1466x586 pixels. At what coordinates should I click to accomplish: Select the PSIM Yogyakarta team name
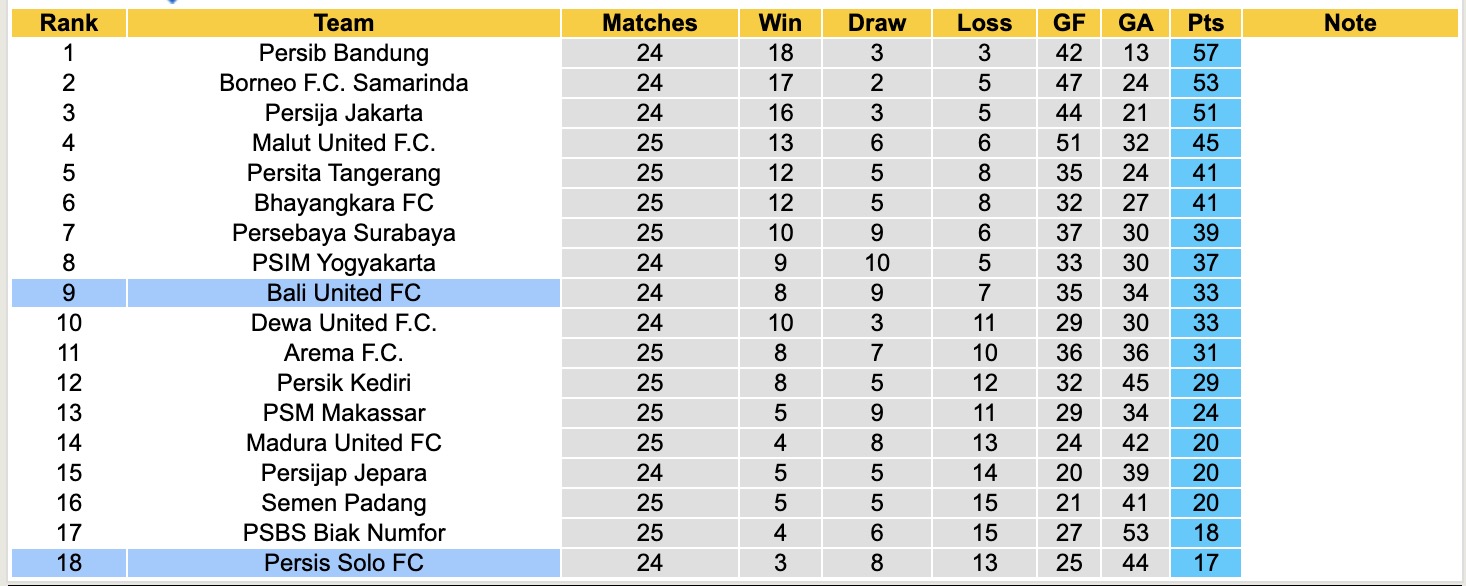343,263
